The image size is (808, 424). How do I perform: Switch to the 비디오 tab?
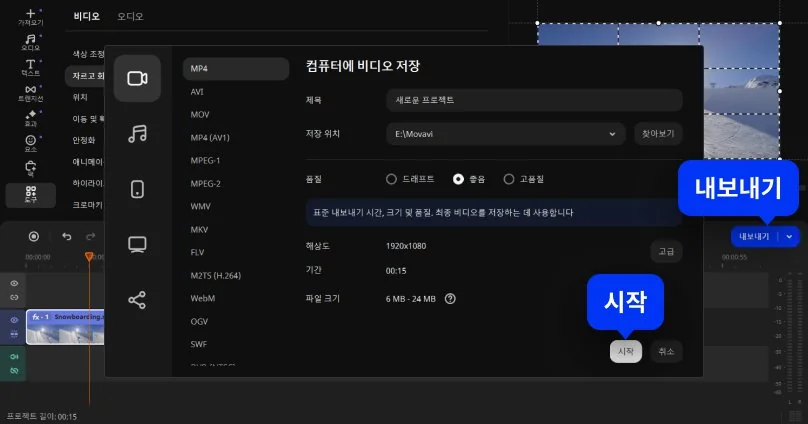tap(87, 16)
